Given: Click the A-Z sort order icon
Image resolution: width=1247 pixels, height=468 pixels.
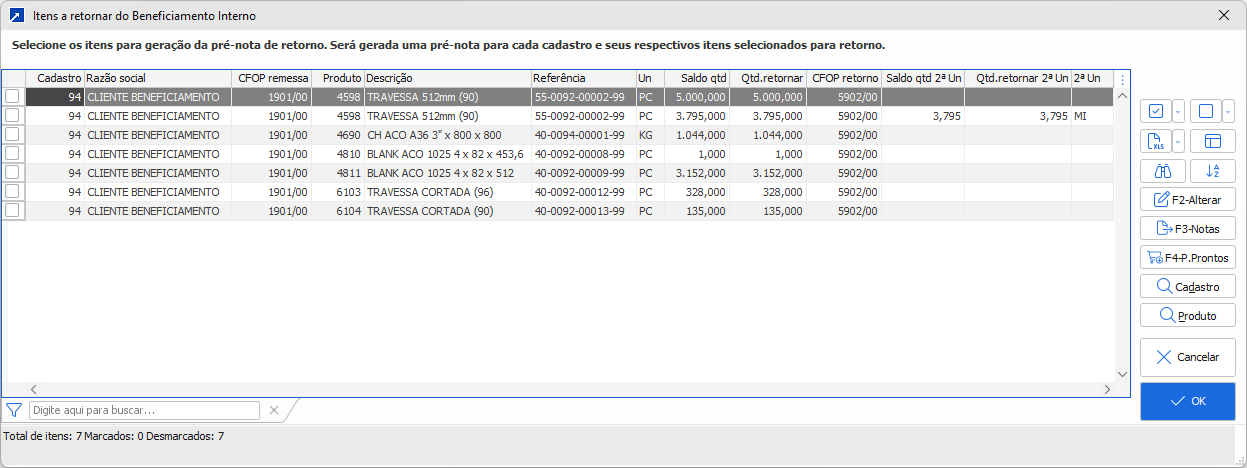Looking at the screenshot, I should tap(1213, 171).
